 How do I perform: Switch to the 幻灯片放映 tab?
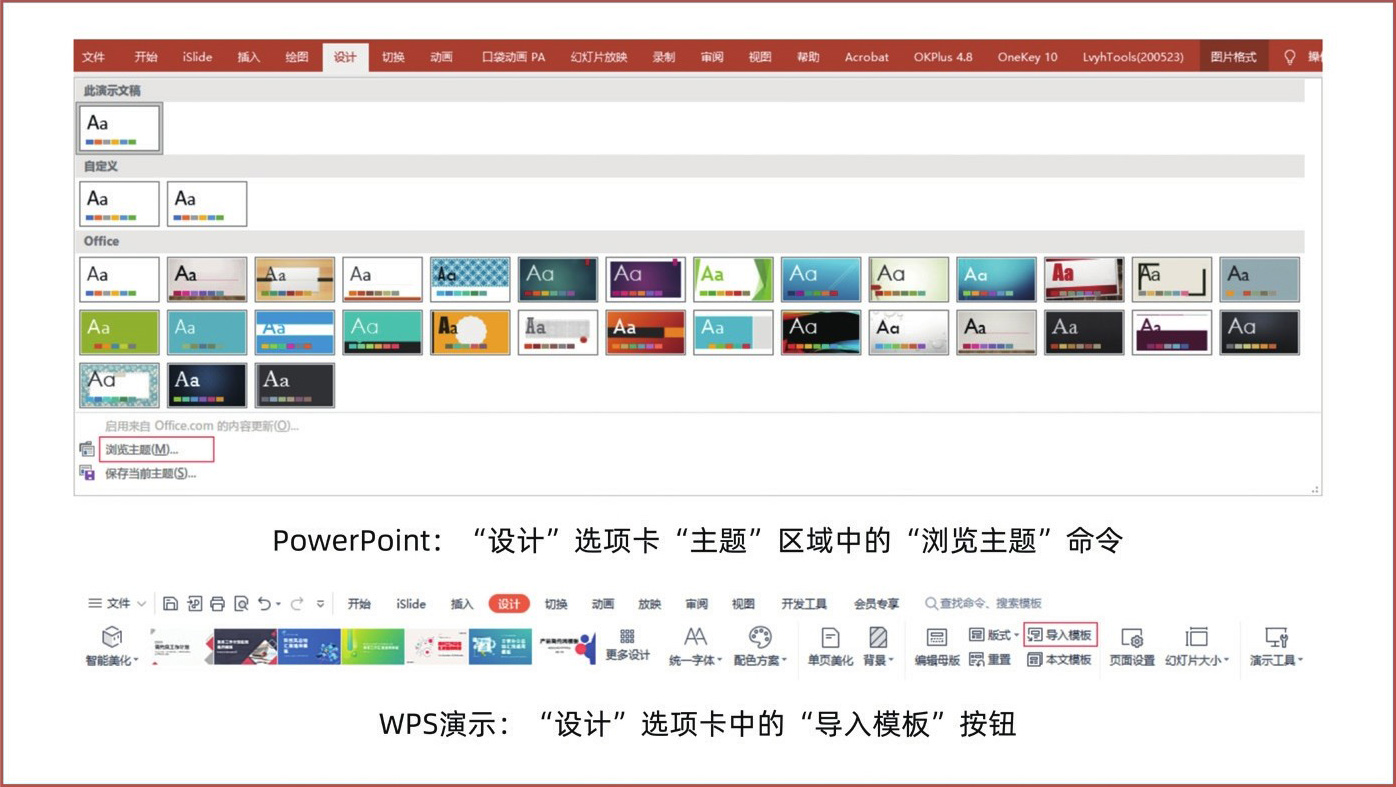tap(599, 57)
